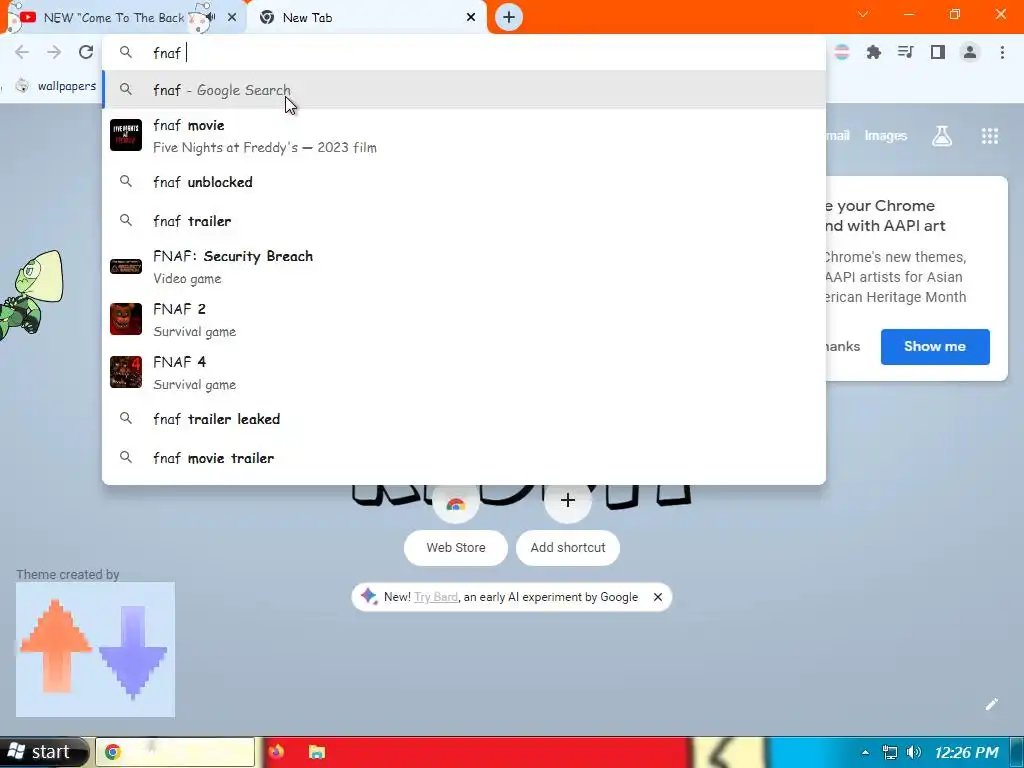Screen dimensions: 1024x768
Task: Open File Explorer folder in taskbar
Action: (317, 752)
